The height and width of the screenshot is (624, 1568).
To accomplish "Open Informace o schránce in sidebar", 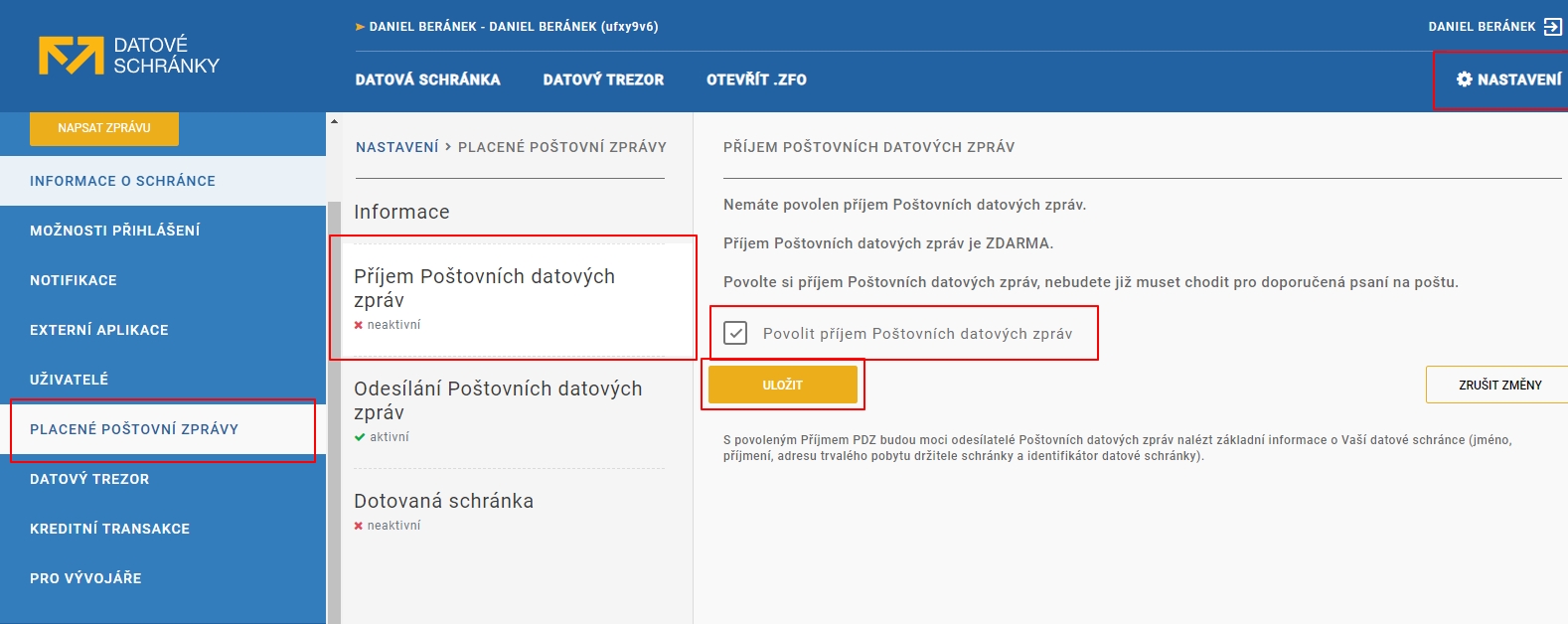I will click(122, 181).
